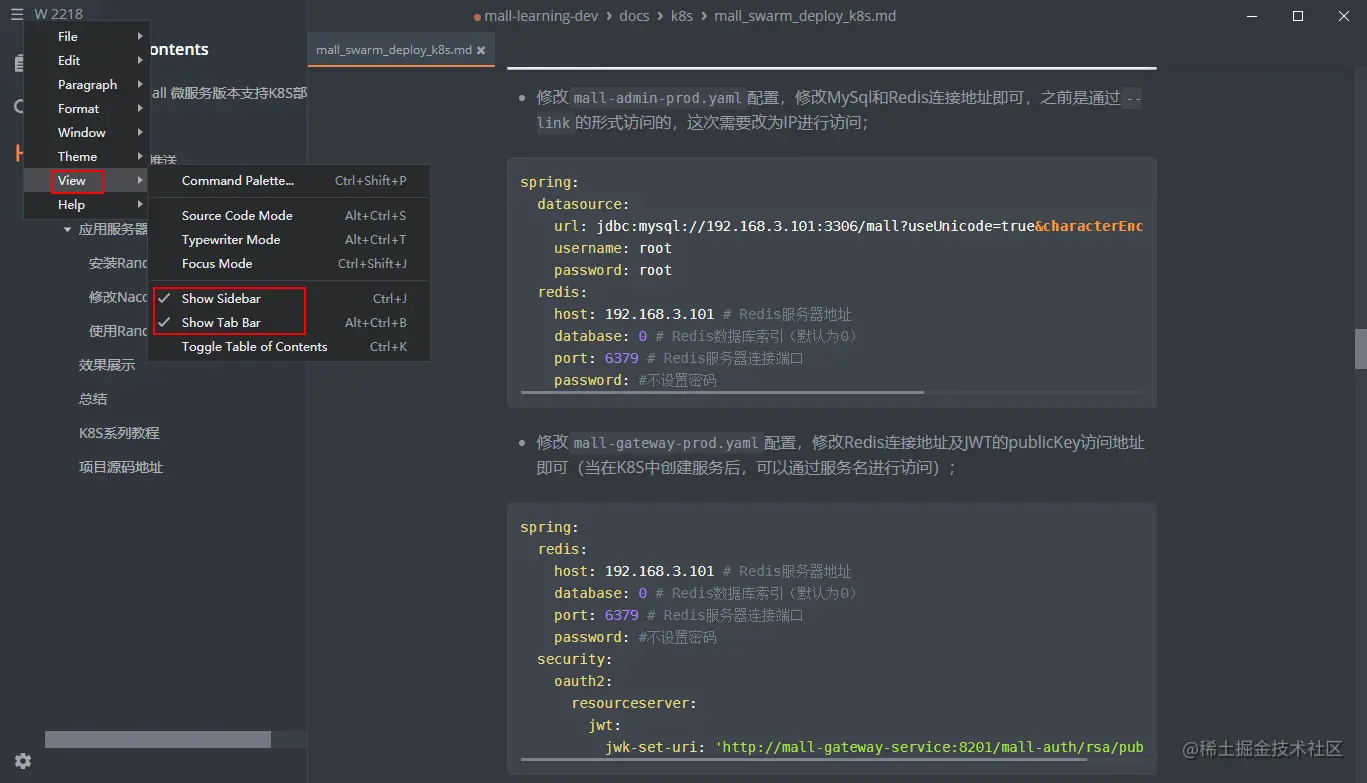This screenshot has width=1367, height=783.
Task: Click the mall-gateway-prod.yaml inline code
Action: (666, 443)
